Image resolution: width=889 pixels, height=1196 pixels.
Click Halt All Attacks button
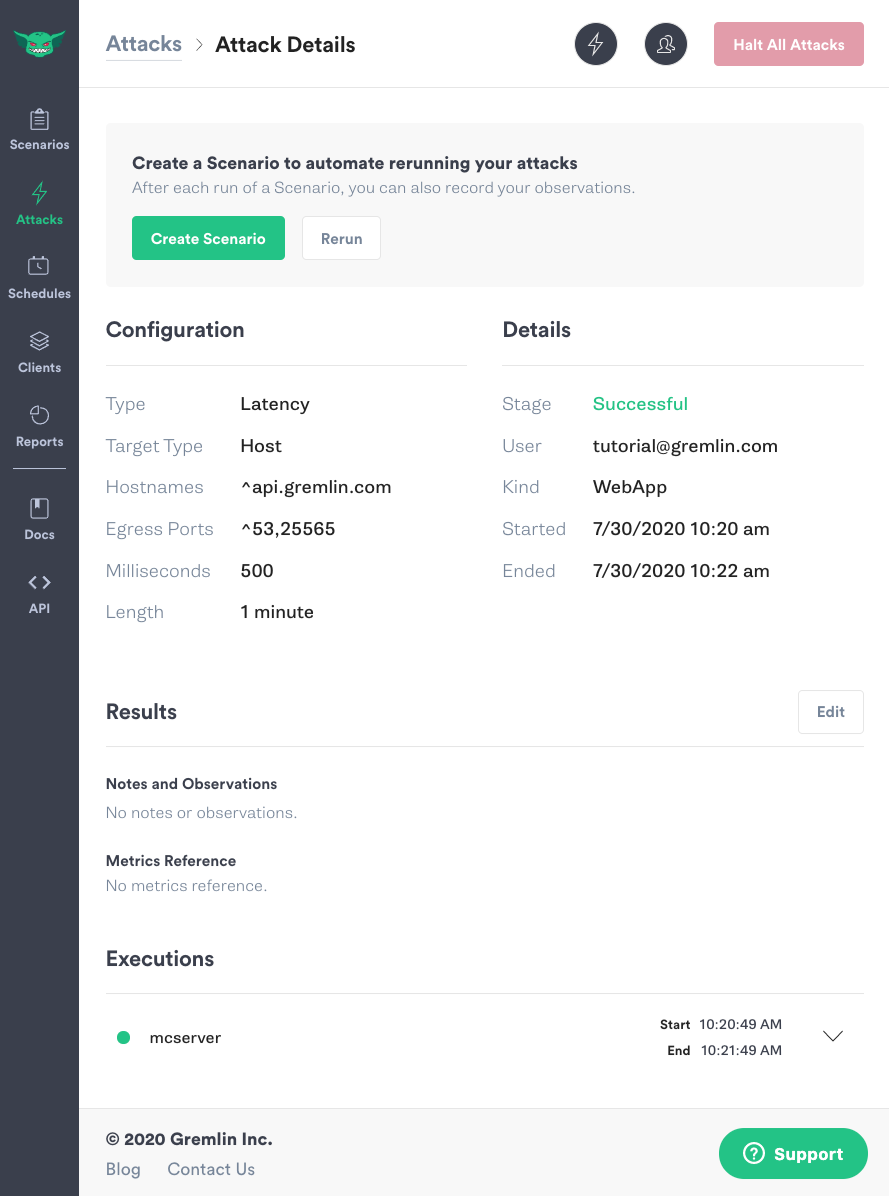788,44
